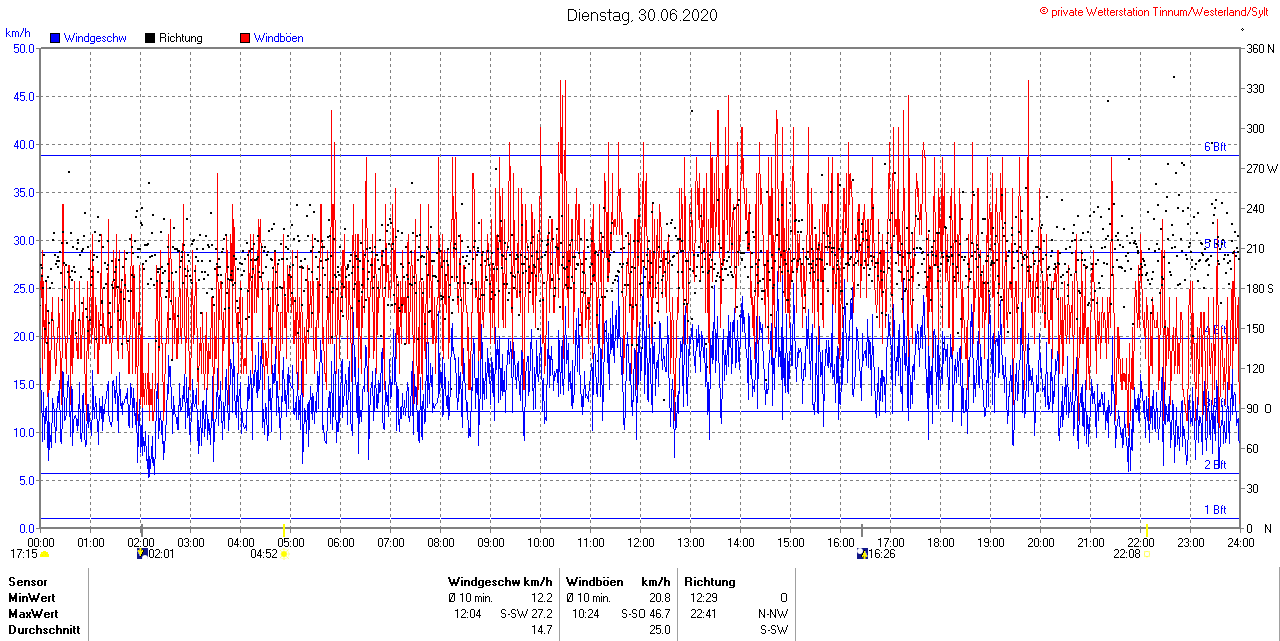Click the 2 Bft threshold label

1215,465
